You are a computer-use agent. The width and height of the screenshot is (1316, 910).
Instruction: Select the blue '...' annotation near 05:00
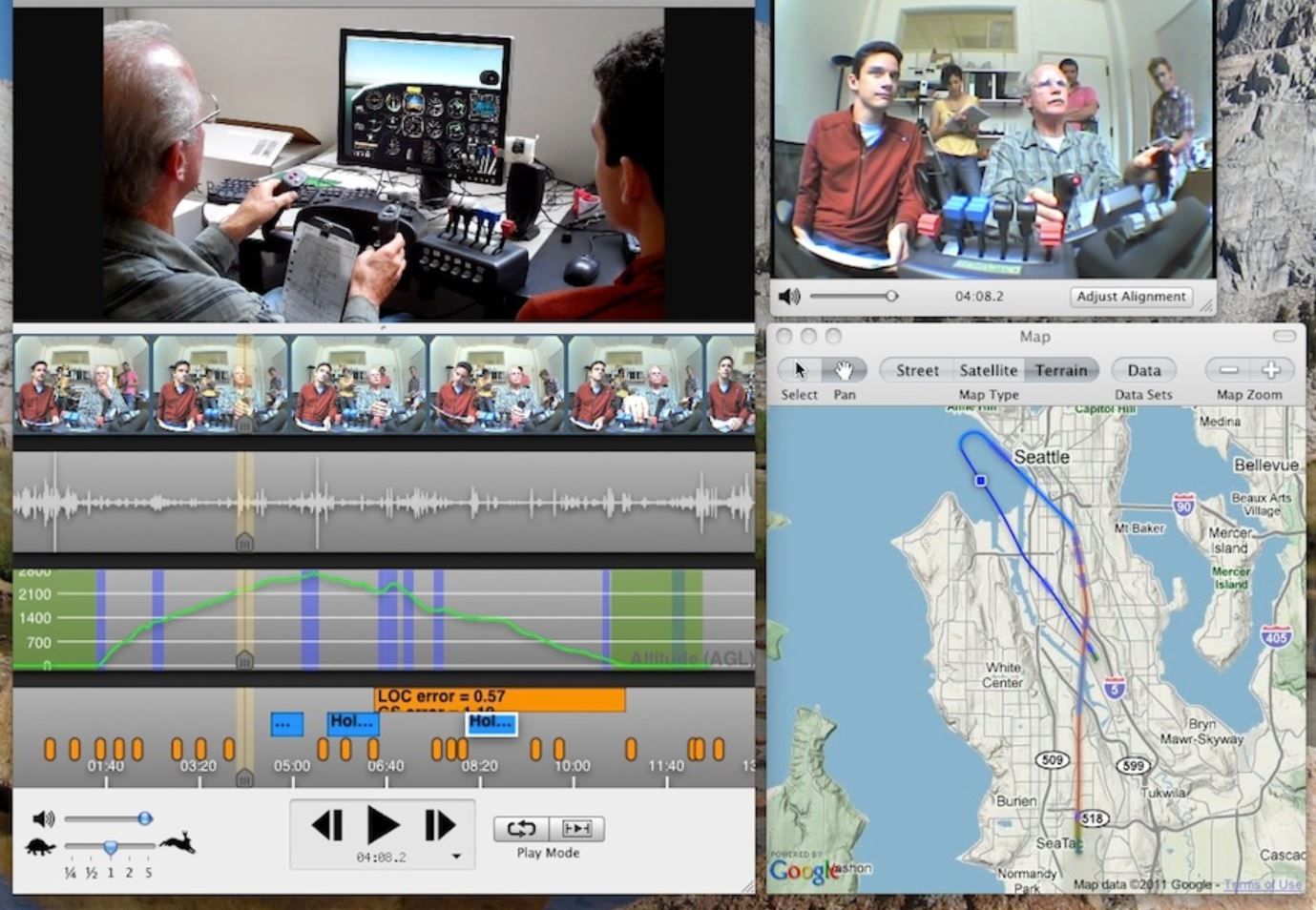coord(286,724)
